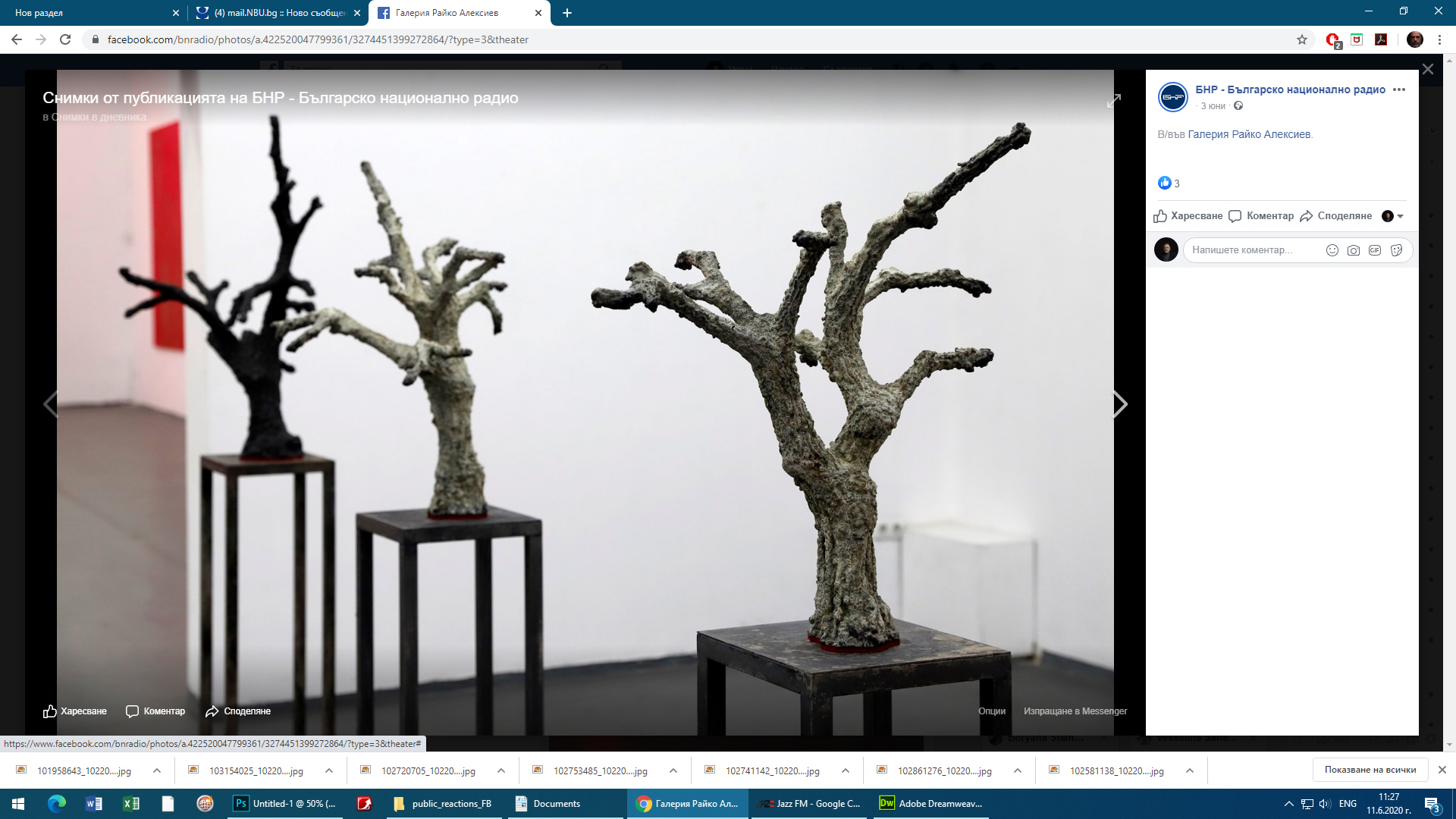Switch the ENG keyboard language indicator
This screenshot has height=819, width=1456.
[1348, 804]
